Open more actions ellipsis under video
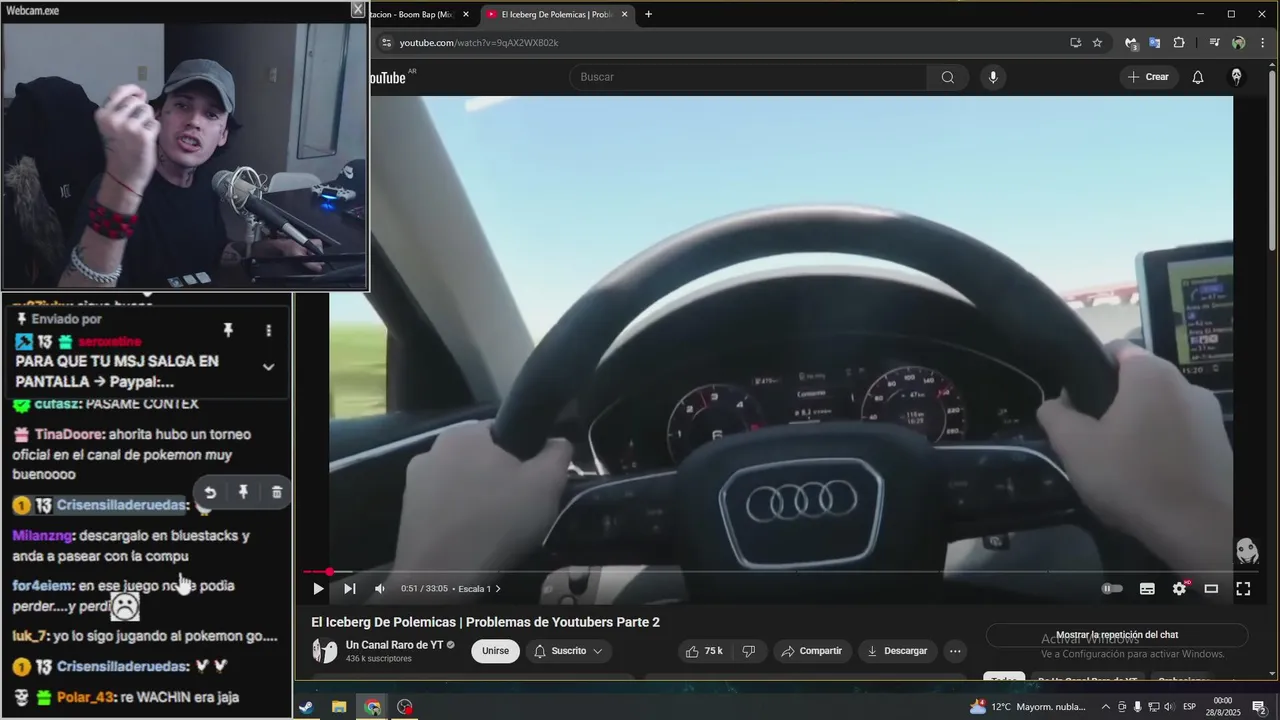This screenshot has height=720, width=1280. [955, 651]
